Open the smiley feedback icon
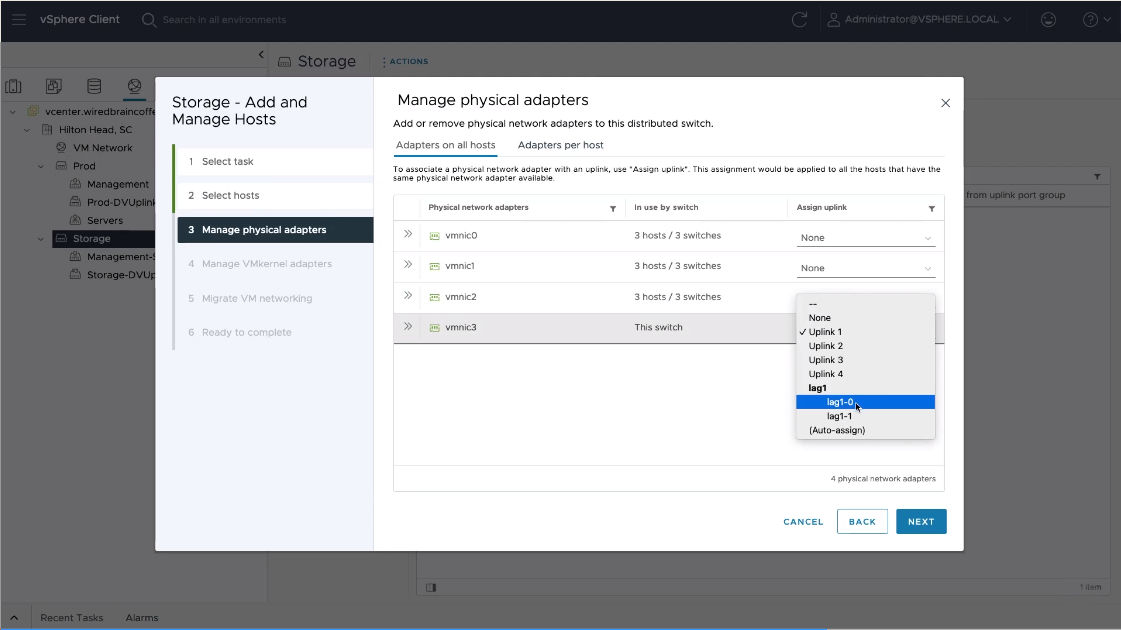 (x=1048, y=19)
